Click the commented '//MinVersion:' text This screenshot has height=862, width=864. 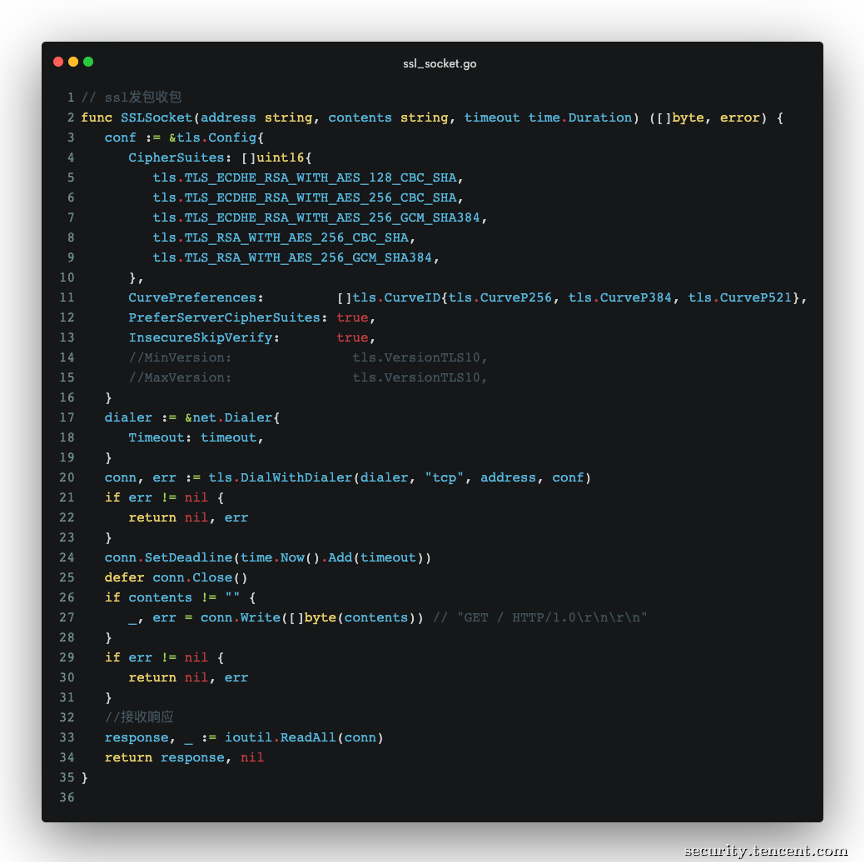click(180, 358)
